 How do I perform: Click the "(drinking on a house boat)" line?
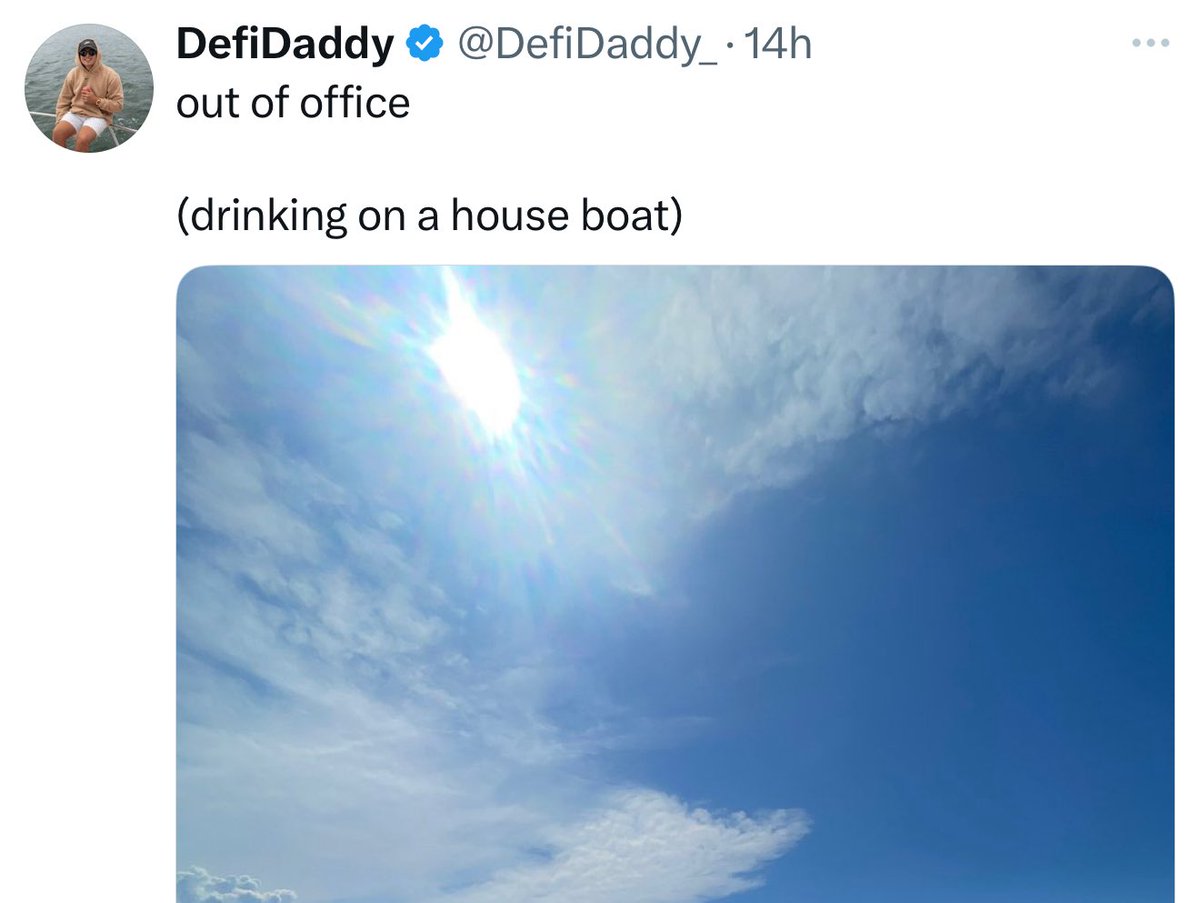(429, 216)
